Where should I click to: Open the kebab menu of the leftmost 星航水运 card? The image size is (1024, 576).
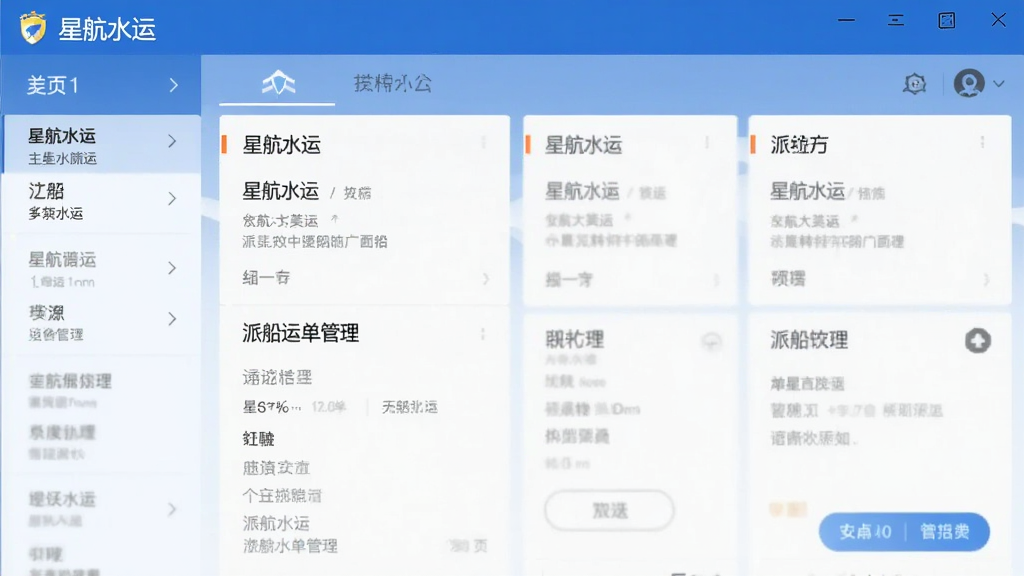484,142
